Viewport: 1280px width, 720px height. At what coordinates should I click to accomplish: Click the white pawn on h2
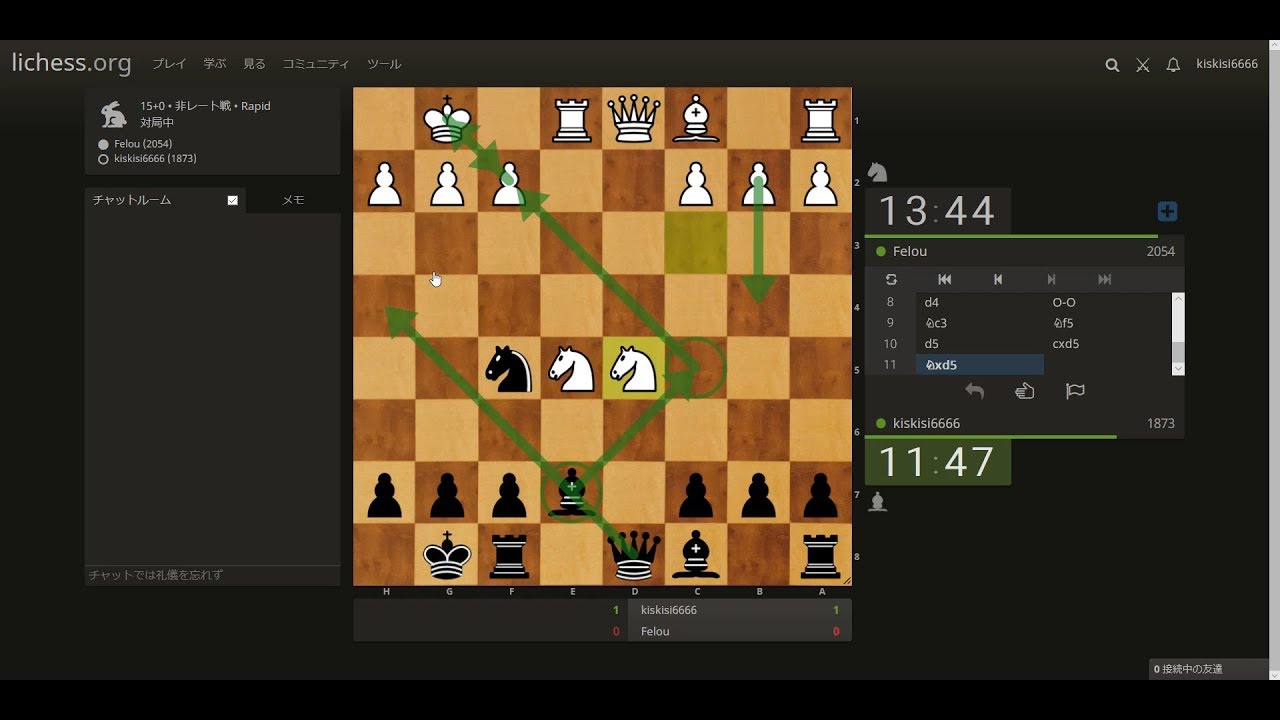(385, 182)
